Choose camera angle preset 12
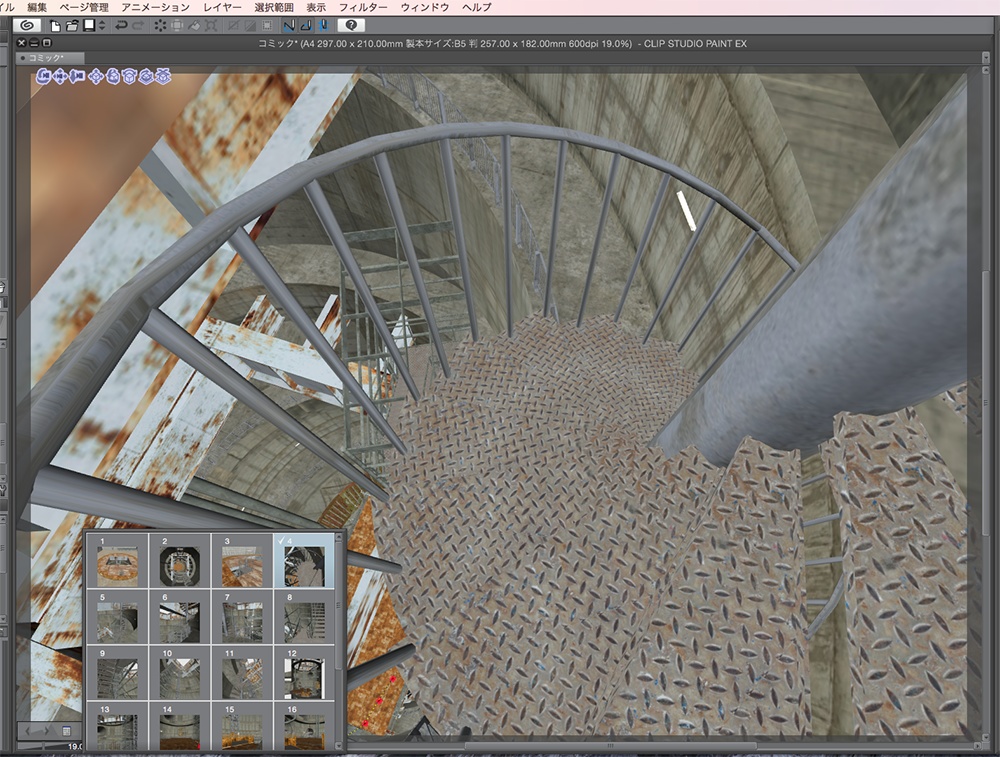 click(x=304, y=673)
